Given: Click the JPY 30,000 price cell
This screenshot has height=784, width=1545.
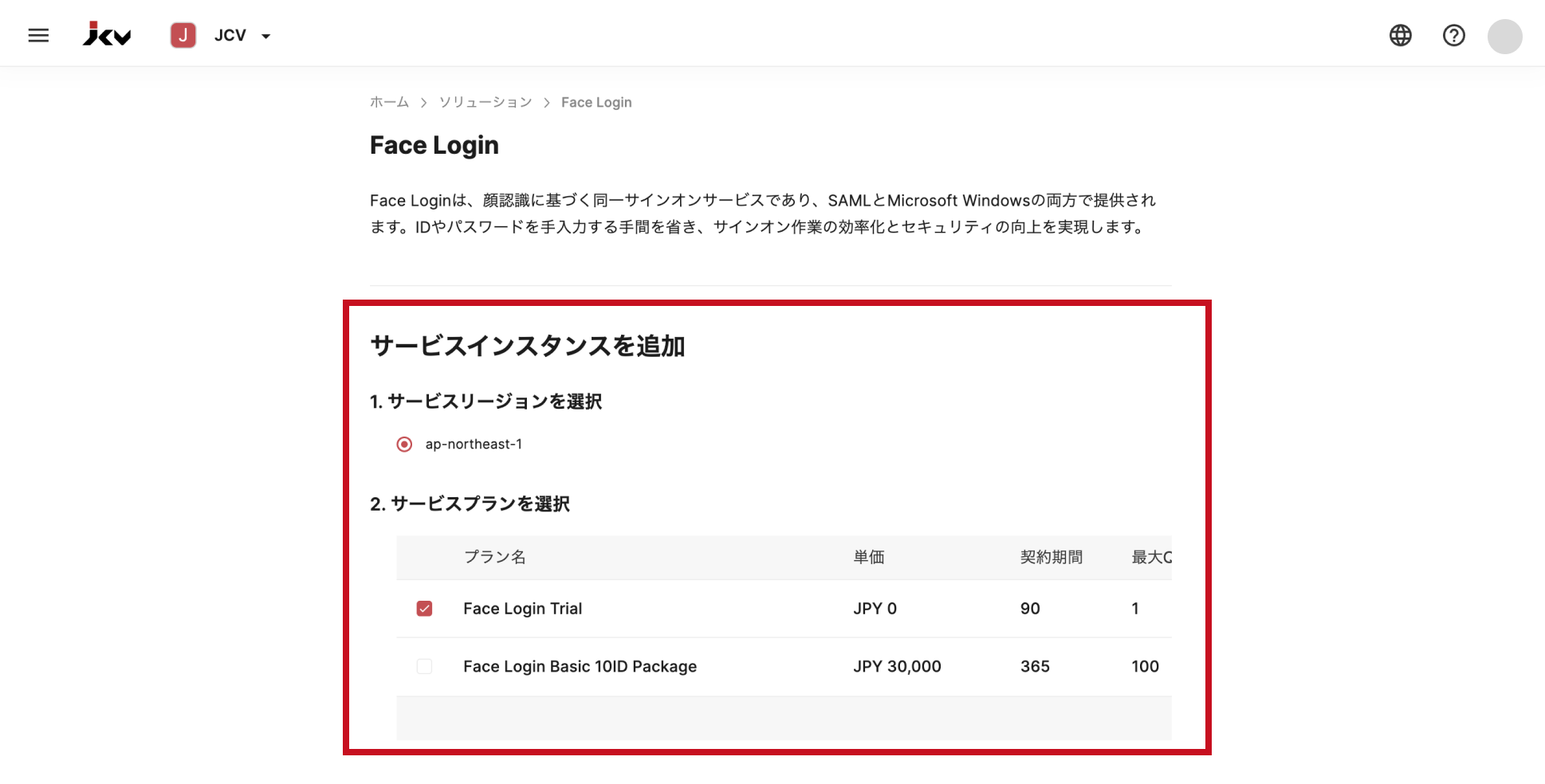Looking at the screenshot, I should [897, 667].
